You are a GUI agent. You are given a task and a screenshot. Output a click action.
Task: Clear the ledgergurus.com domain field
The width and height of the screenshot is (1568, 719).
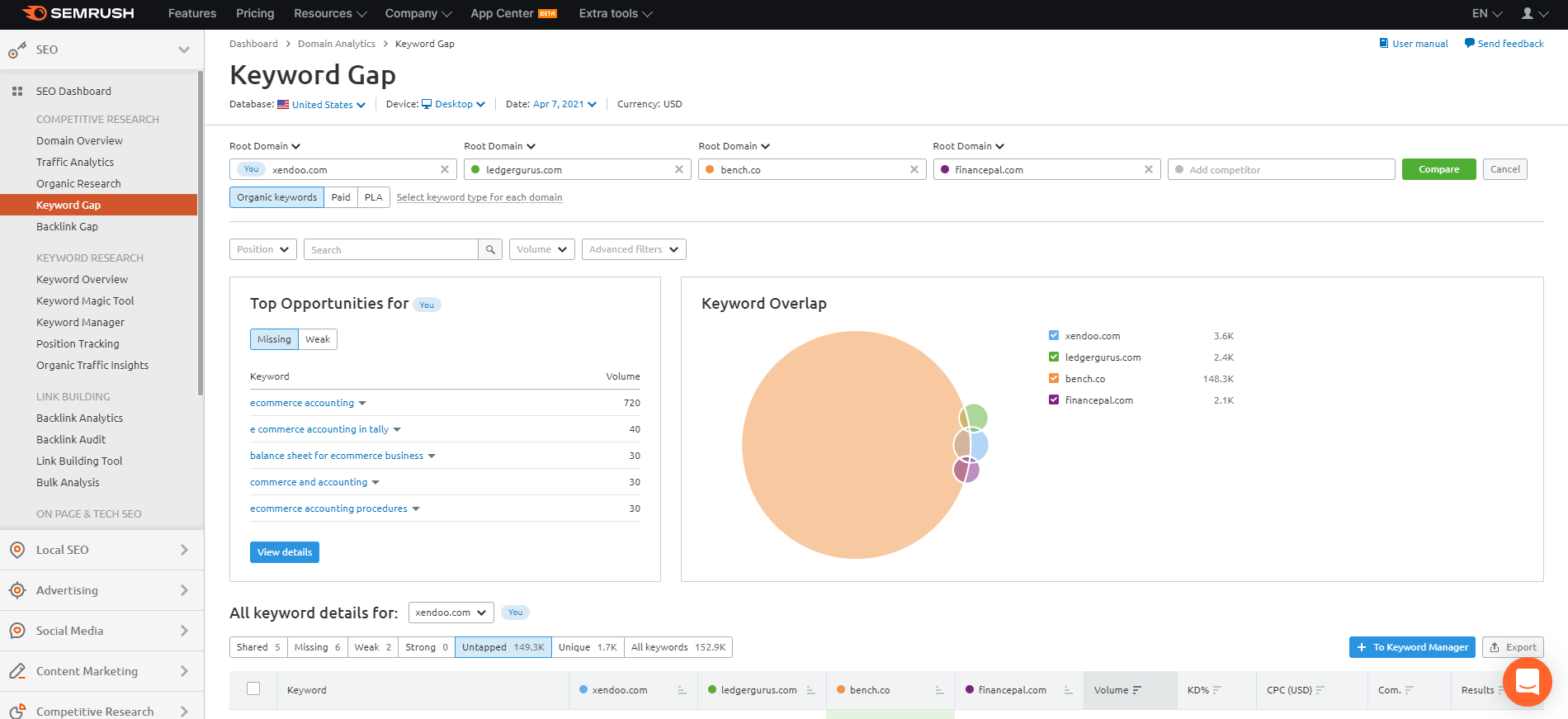click(679, 169)
